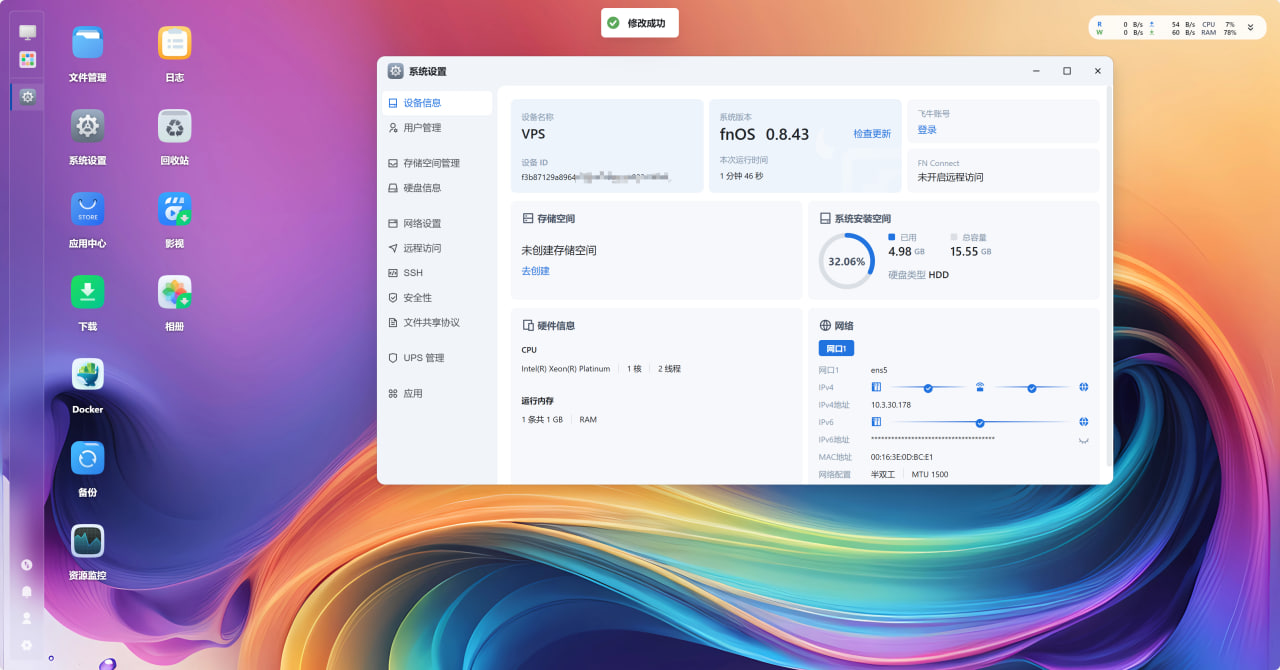Screen dimensions: 1280x670
Task: Click 去创建 to create storage space
Action: click(535, 271)
